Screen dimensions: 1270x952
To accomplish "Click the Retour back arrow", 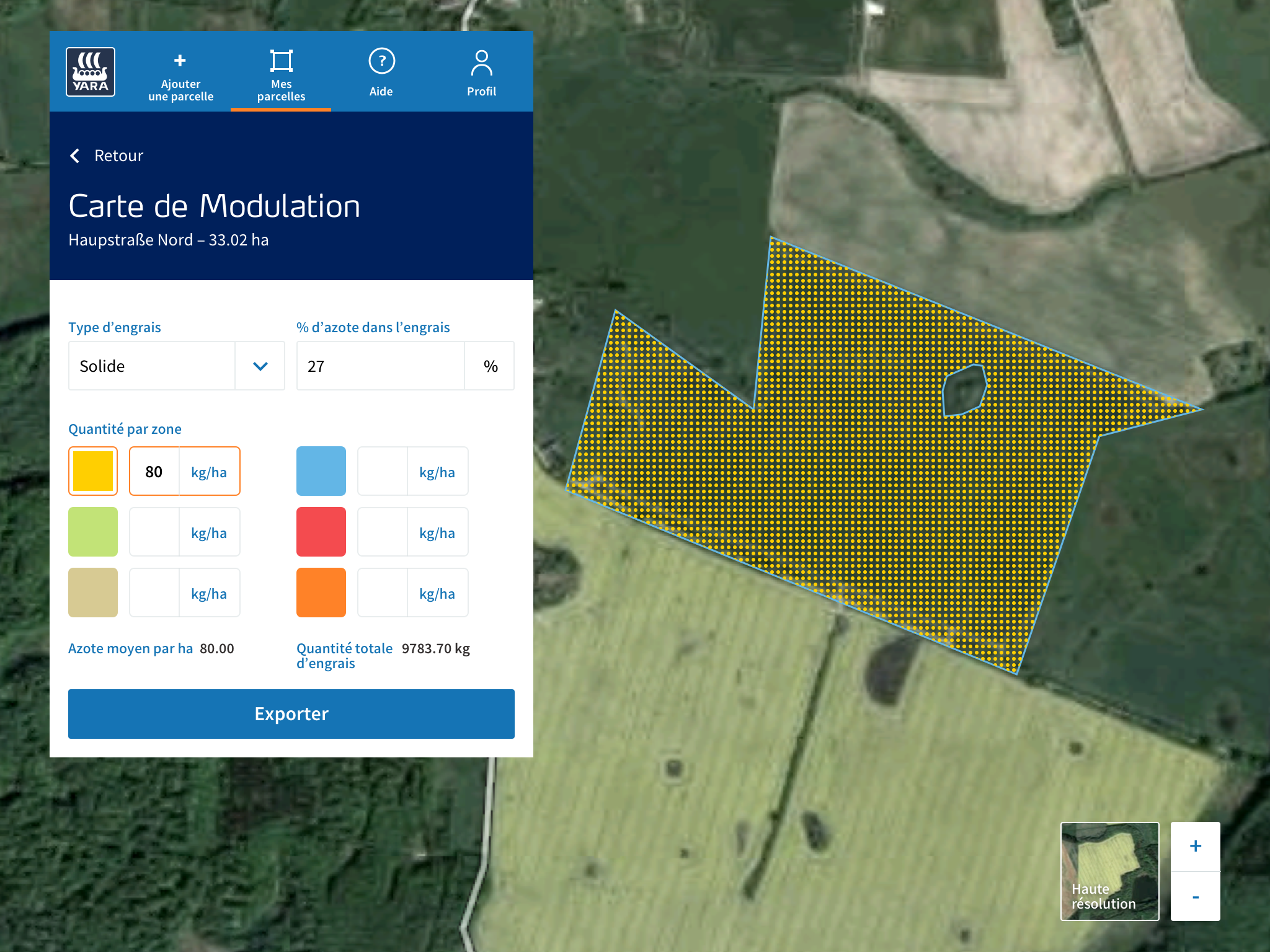I will click(x=75, y=156).
